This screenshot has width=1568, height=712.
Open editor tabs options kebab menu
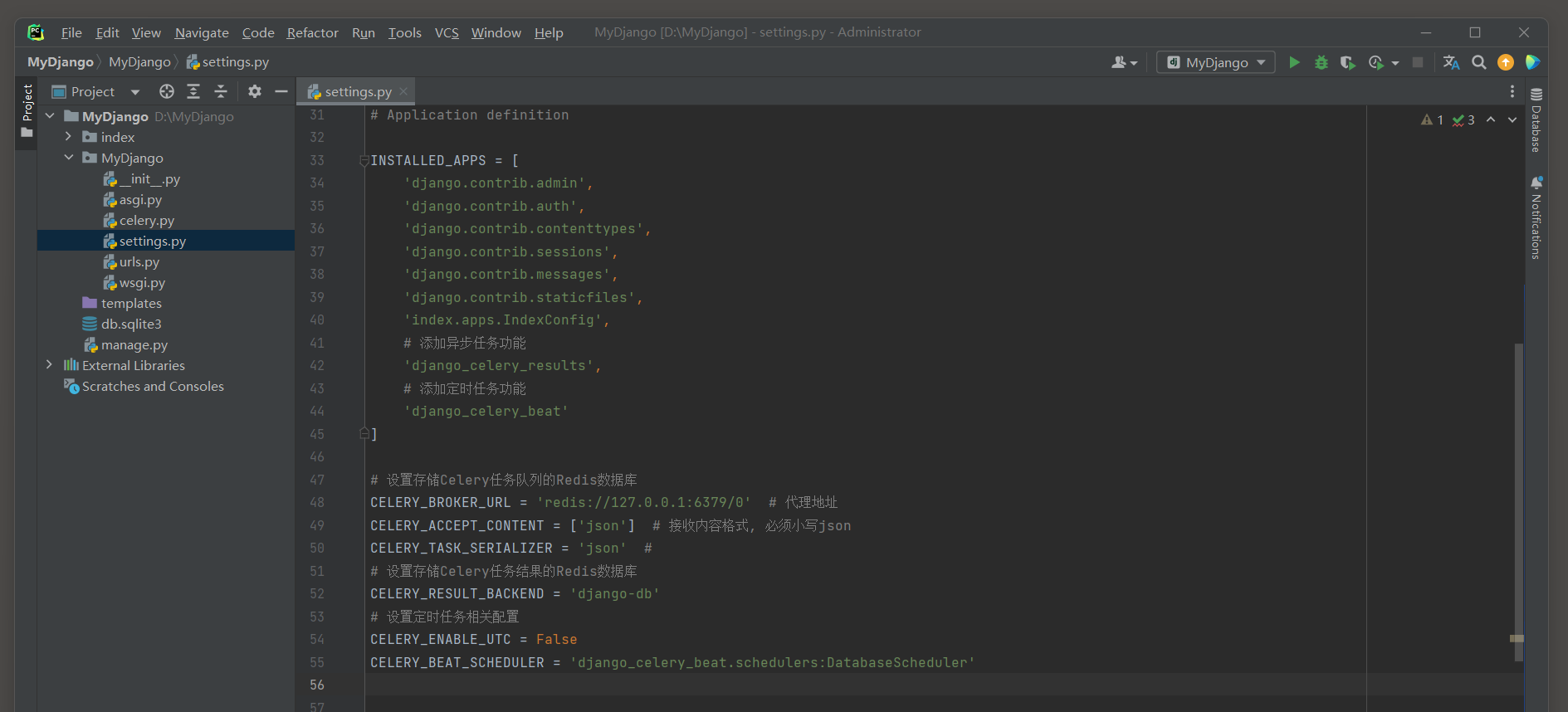click(x=1512, y=91)
